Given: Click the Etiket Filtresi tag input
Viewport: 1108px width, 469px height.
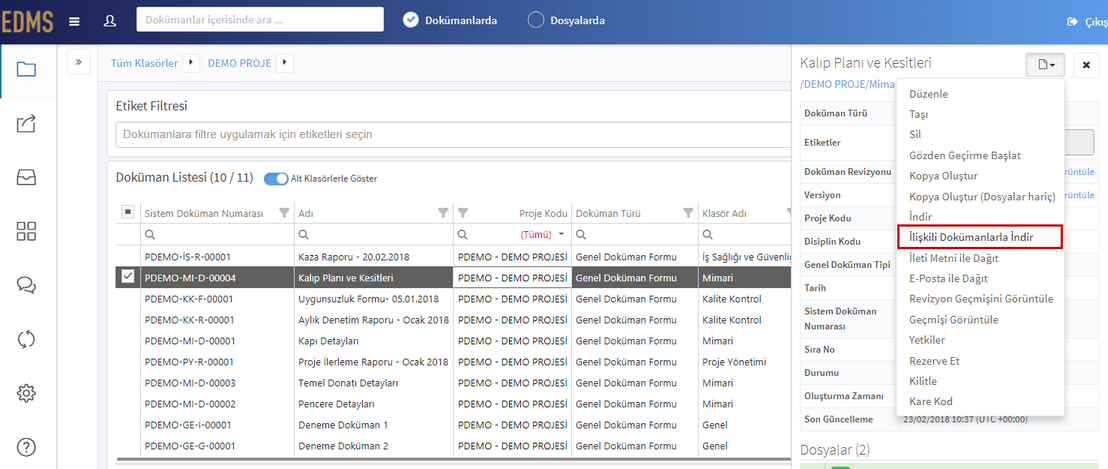Looking at the screenshot, I should [452, 134].
